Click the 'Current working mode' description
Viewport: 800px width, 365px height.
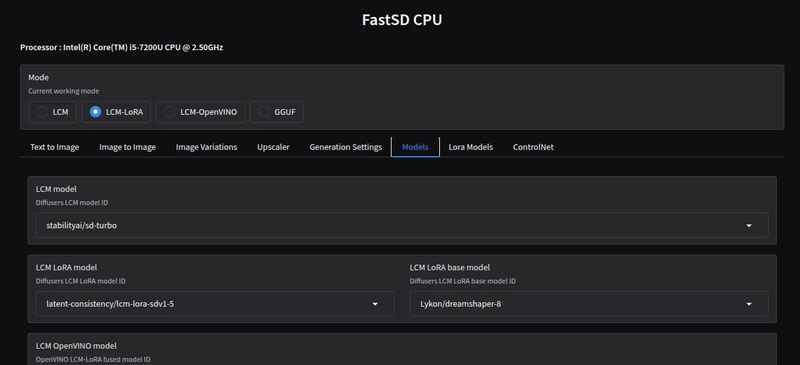click(x=63, y=91)
